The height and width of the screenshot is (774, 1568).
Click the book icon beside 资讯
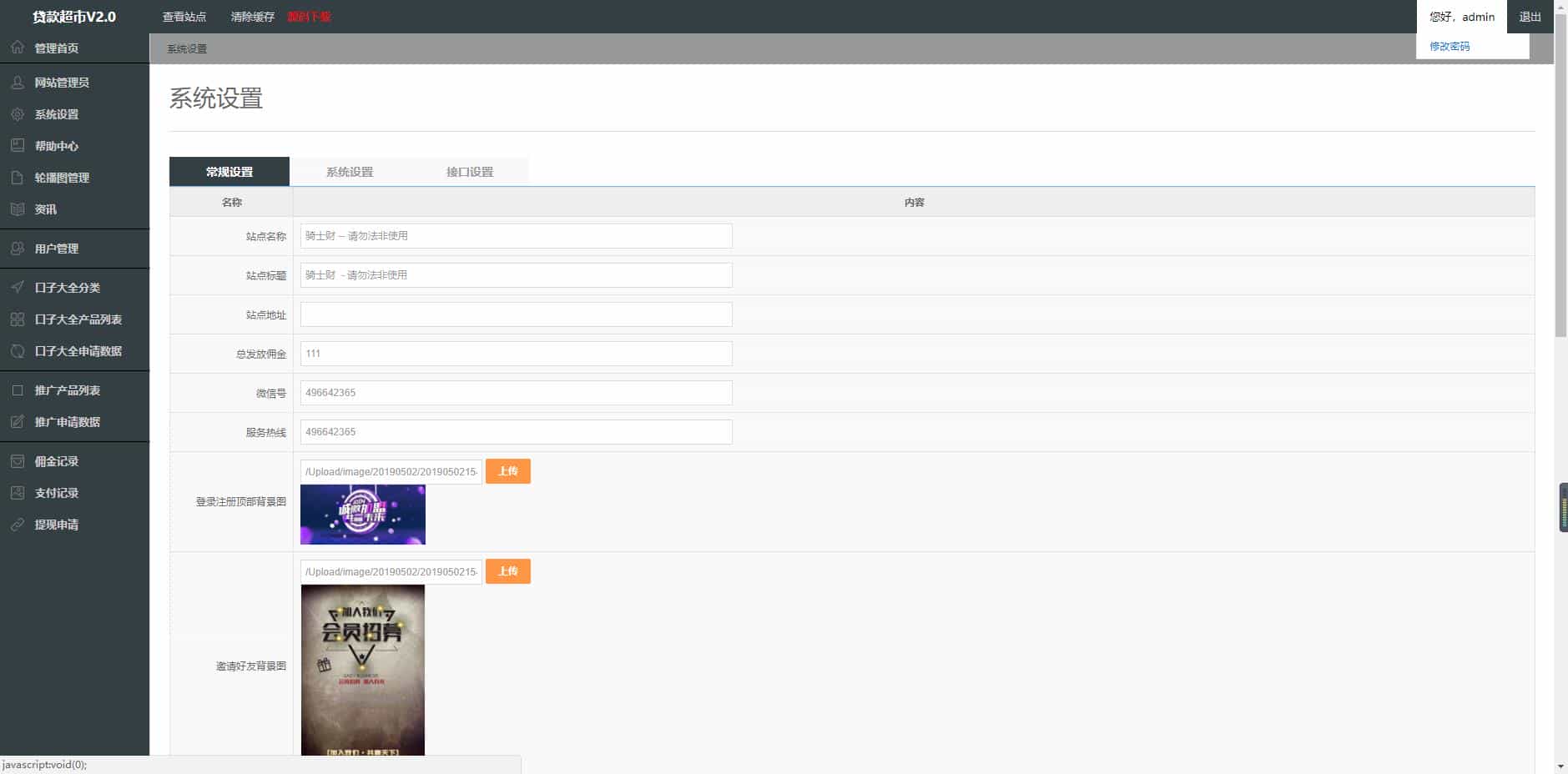click(18, 209)
